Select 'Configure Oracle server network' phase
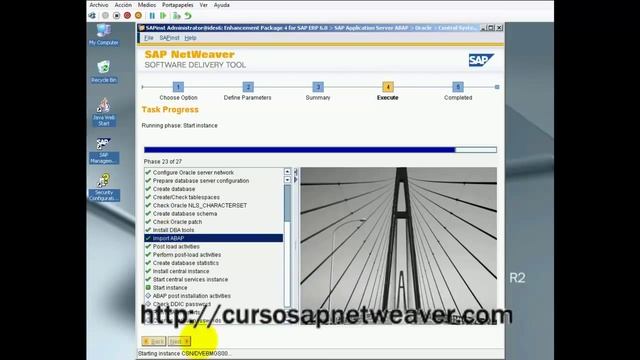 click(x=193, y=173)
